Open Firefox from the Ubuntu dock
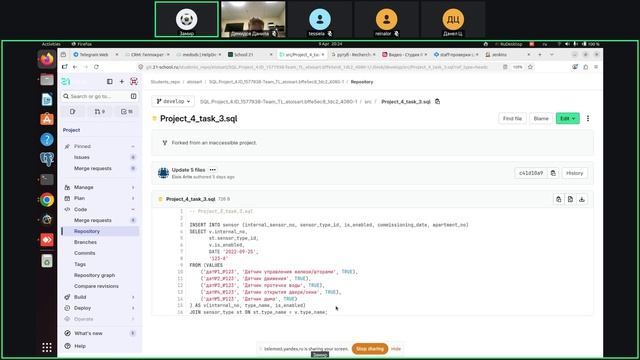The height and width of the screenshot is (360, 640). [47, 60]
